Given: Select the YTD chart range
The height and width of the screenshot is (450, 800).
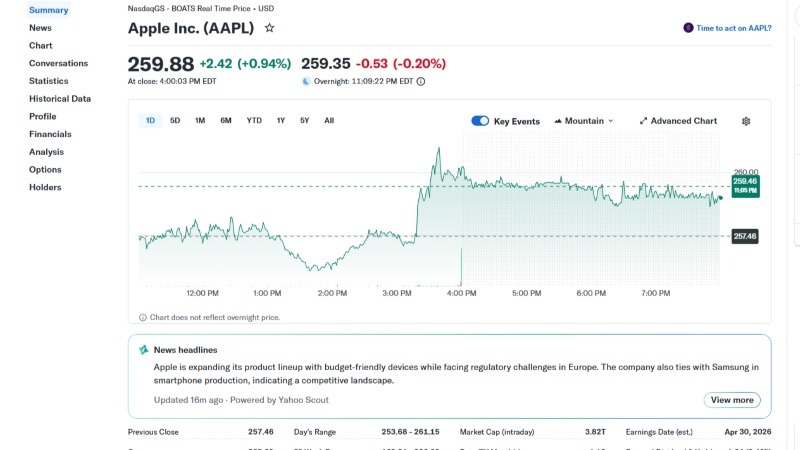Looking at the screenshot, I should [x=254, y=121].
